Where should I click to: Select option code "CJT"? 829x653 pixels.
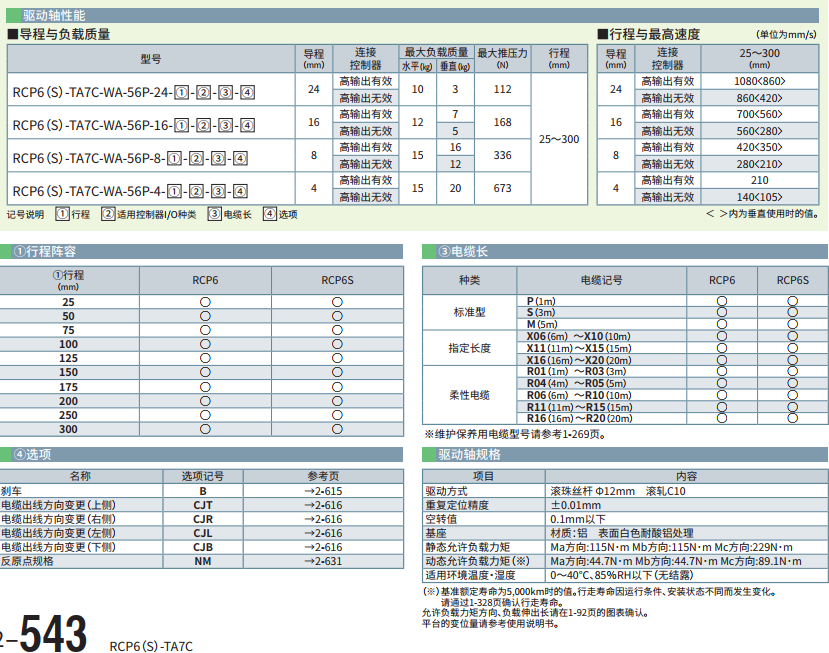[202, 505]
